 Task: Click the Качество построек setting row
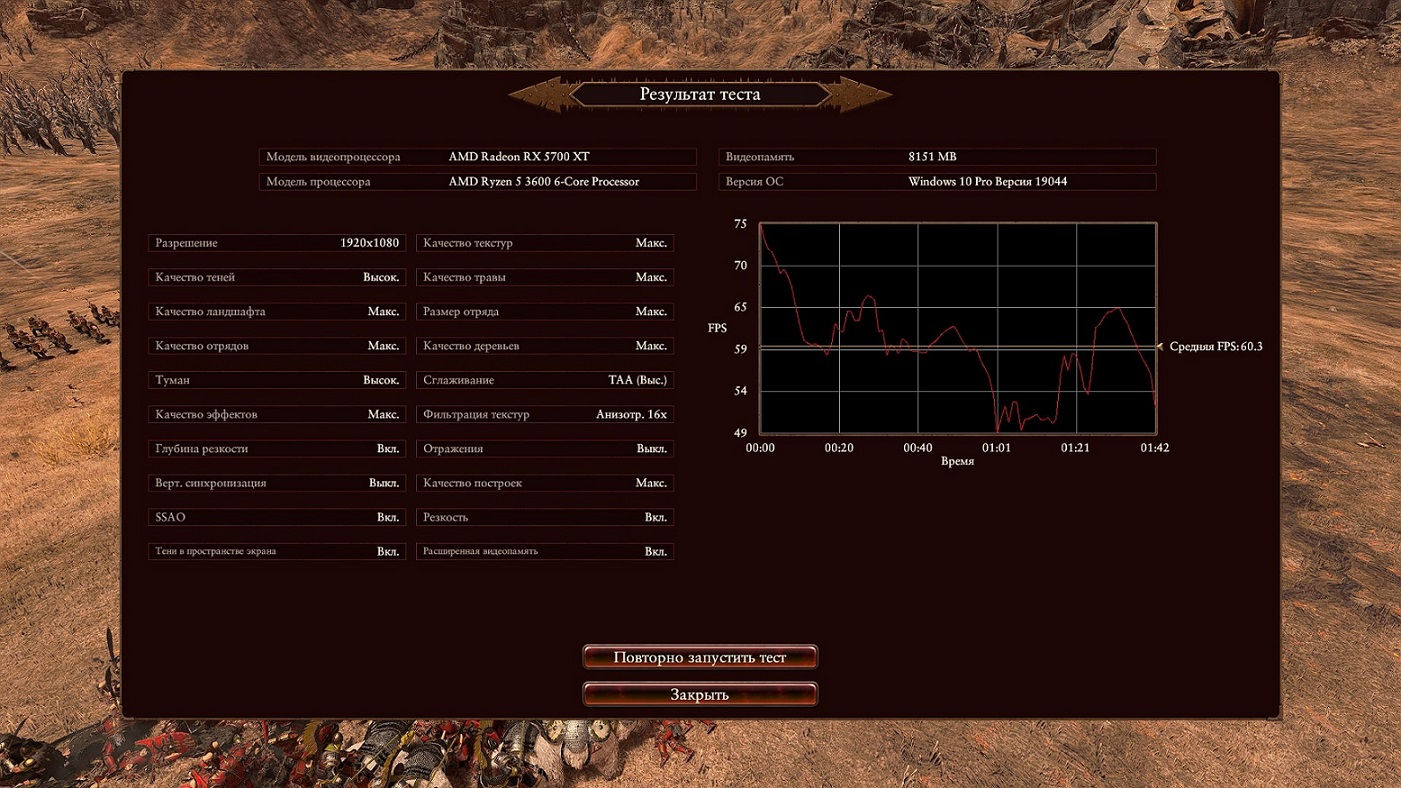pyautogui.click(x=545, y=483)
